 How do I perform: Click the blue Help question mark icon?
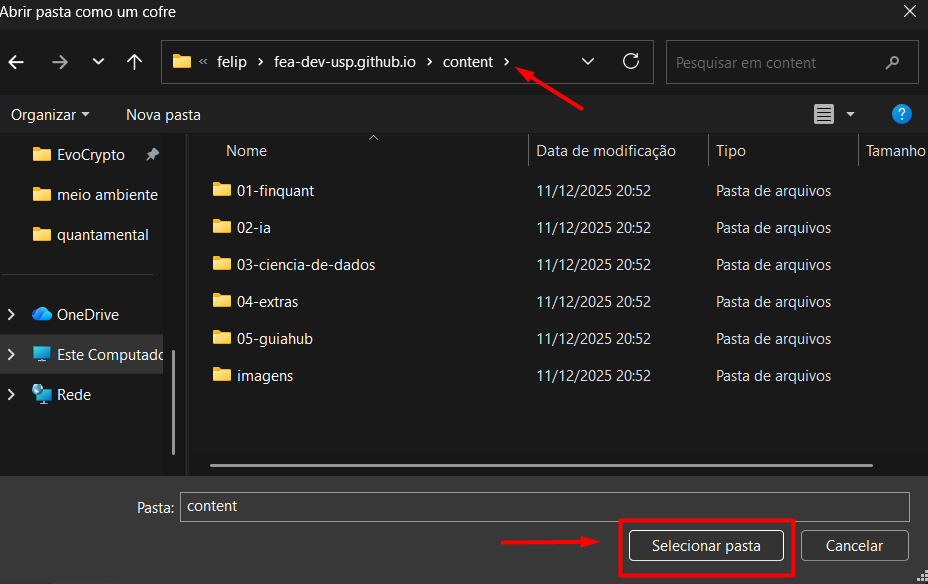tap(901, 114)
